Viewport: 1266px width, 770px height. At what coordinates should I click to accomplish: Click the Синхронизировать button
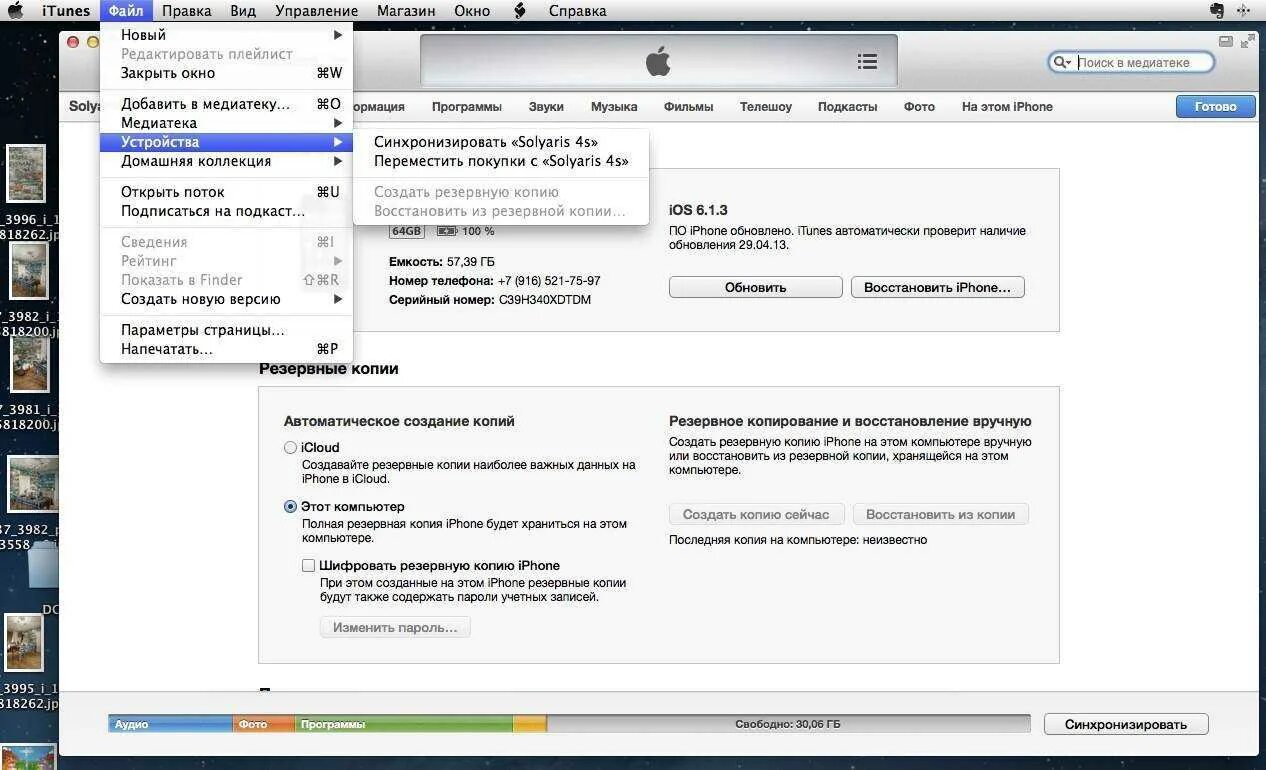(1126, 724)
